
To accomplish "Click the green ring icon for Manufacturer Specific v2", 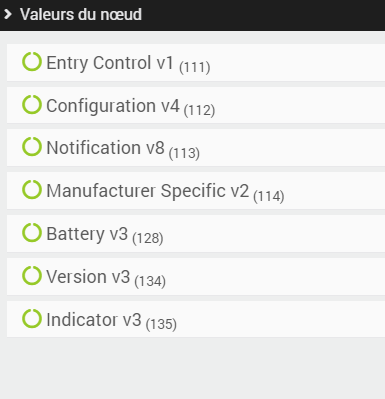I will click(32, 190).
